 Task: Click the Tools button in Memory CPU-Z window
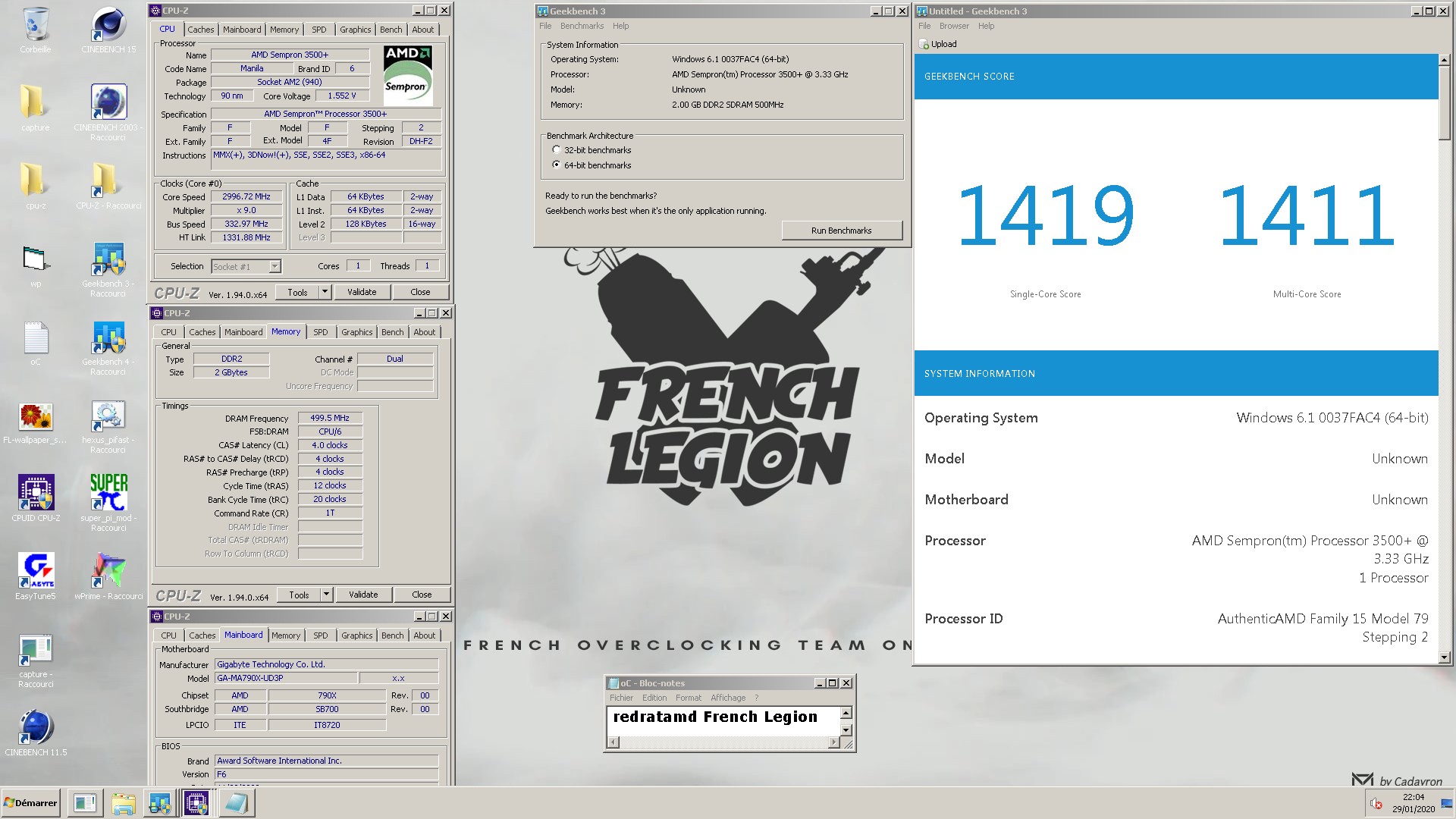point(299,595)
